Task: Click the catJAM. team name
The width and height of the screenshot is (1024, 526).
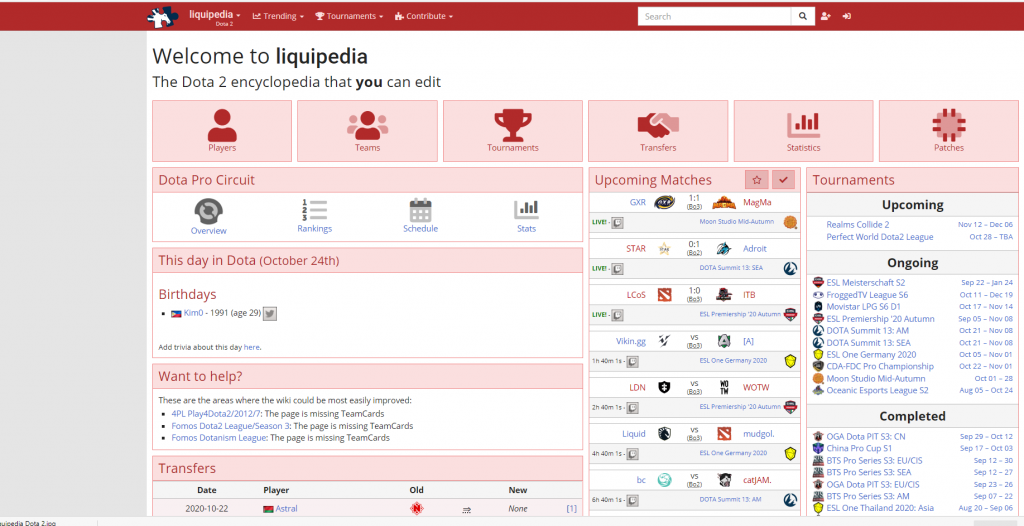Action: coord(757,480)
